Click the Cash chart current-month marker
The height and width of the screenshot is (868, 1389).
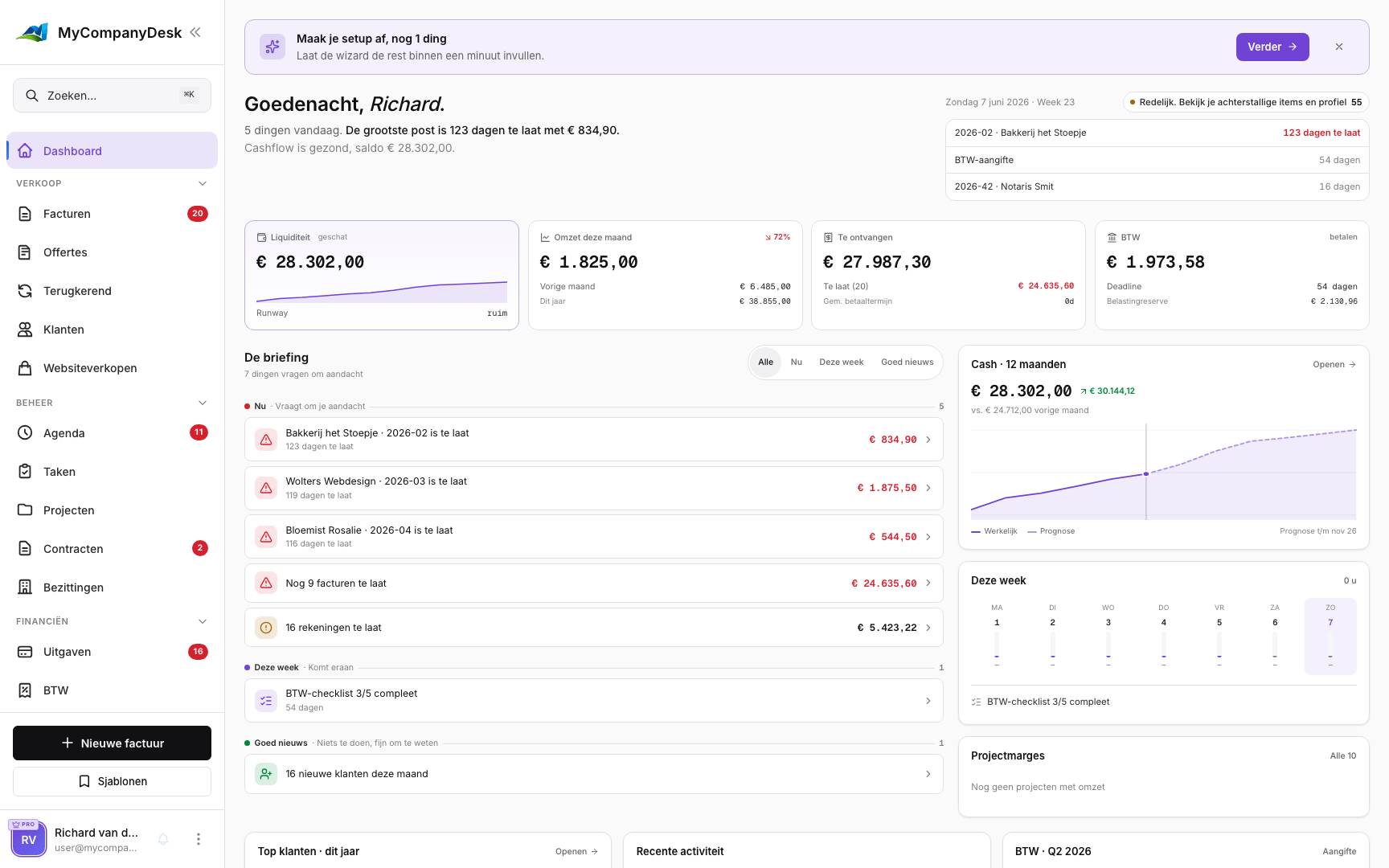1146,473
